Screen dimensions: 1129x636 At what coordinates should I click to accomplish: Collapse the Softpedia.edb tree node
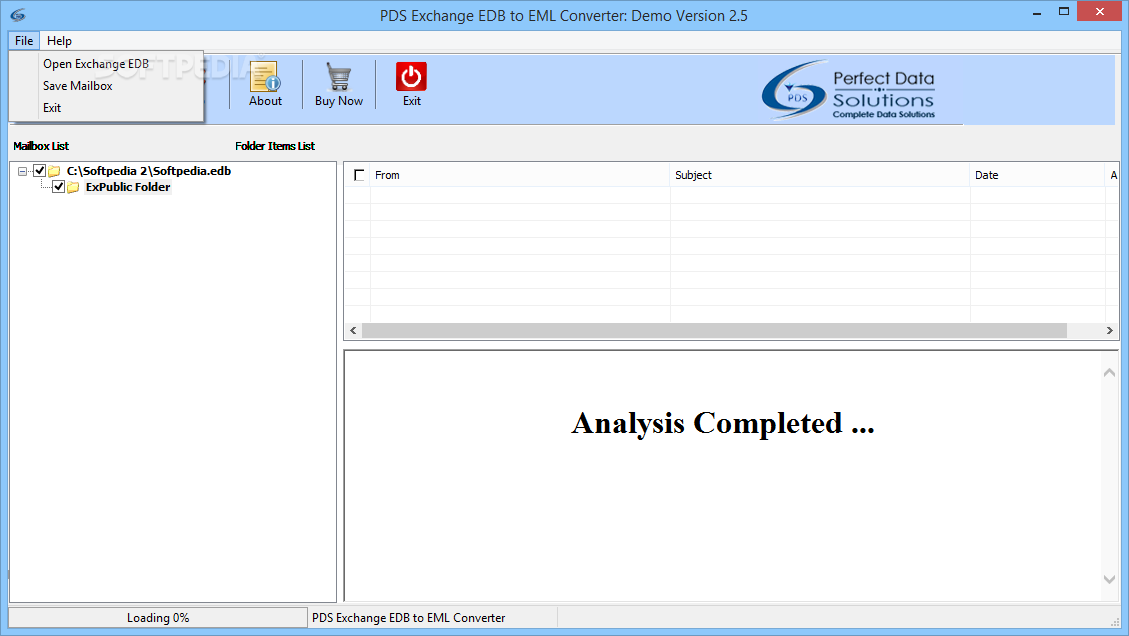tap(22, 171)
